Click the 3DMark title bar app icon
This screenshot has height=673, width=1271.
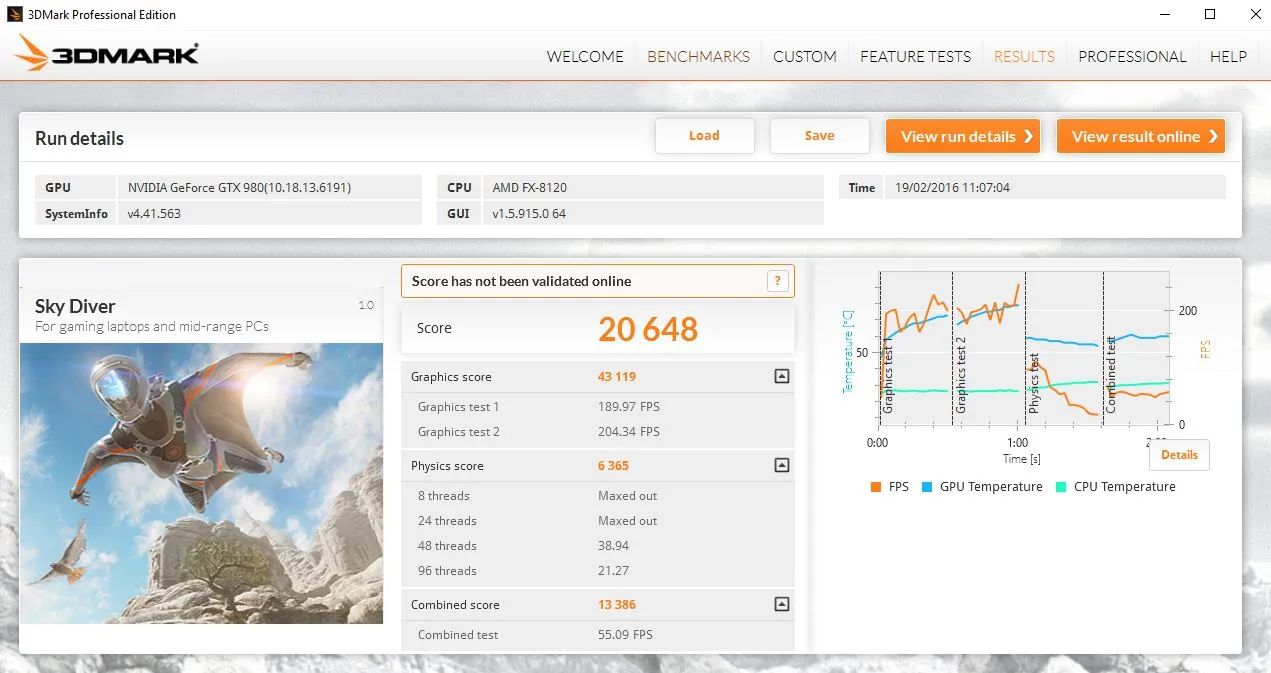pos(12,14)
